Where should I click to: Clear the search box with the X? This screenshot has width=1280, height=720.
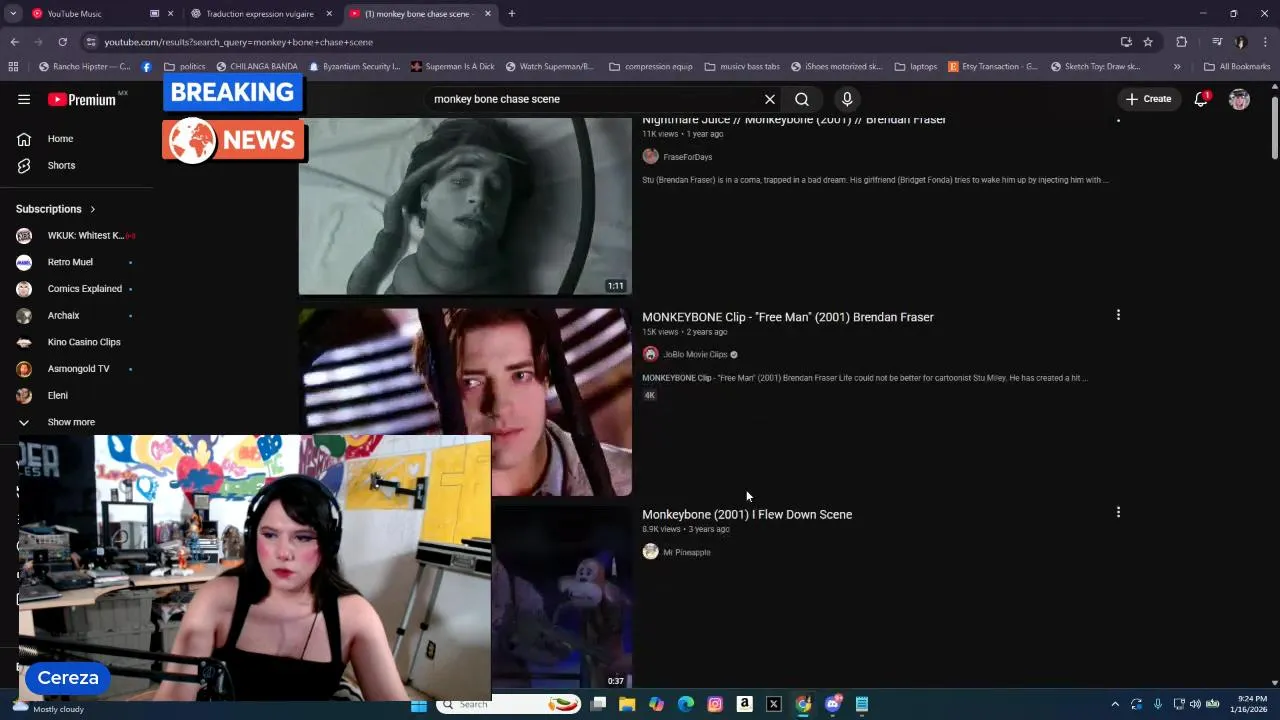(770, 99)
